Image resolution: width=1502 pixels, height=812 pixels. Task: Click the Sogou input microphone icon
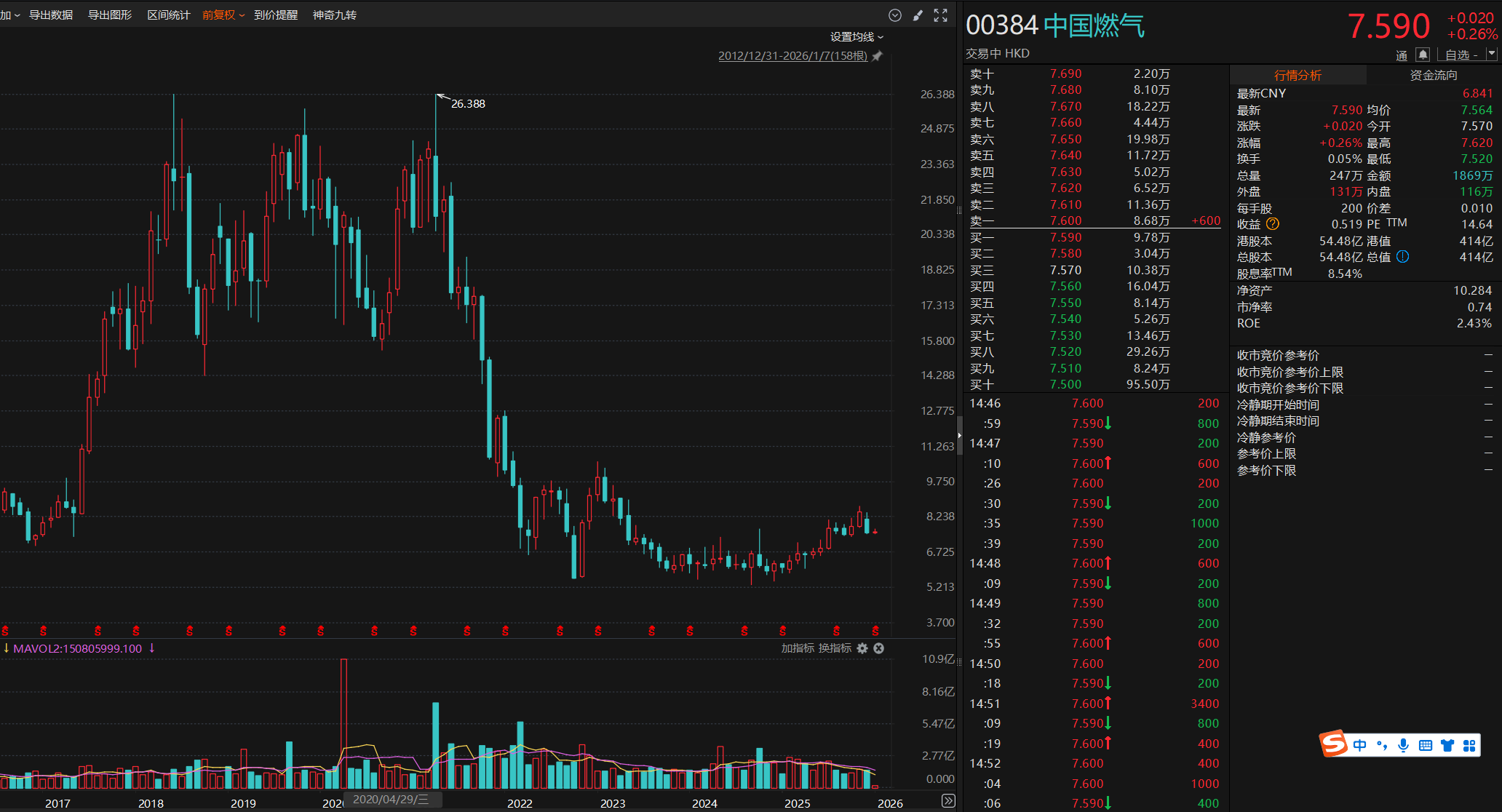pyautogui.click(x=1404, y=745)
